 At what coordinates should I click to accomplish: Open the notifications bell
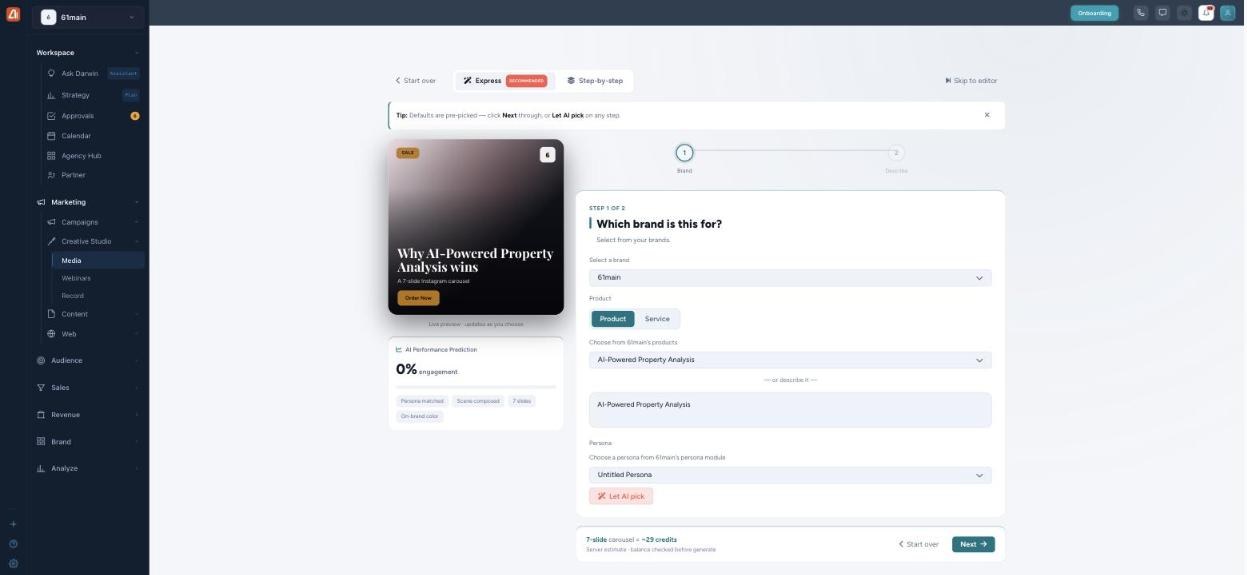click(1206, 13)
